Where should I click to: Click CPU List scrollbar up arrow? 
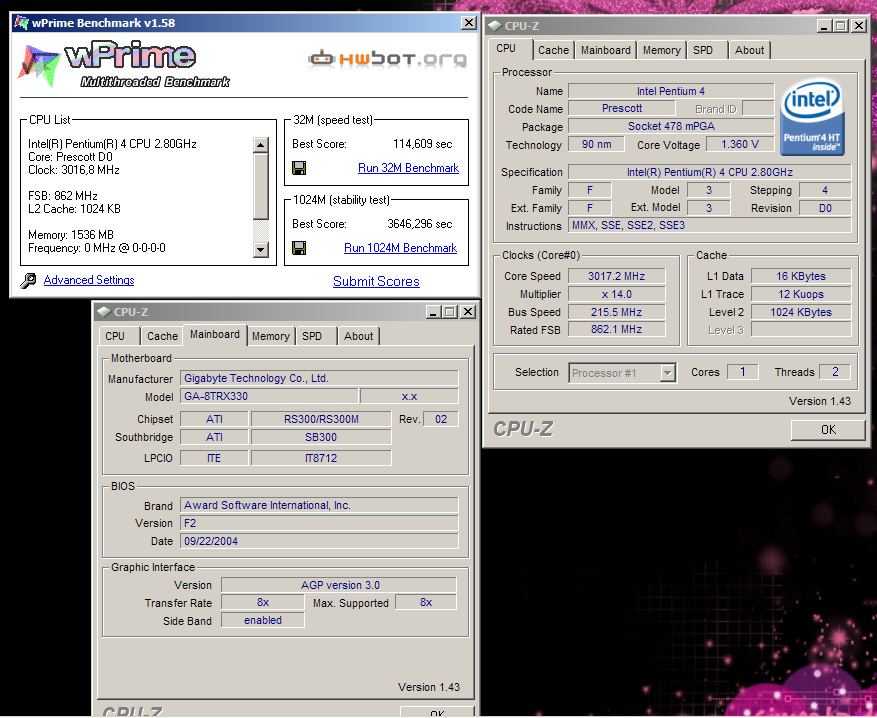click(x=261, y=145)
